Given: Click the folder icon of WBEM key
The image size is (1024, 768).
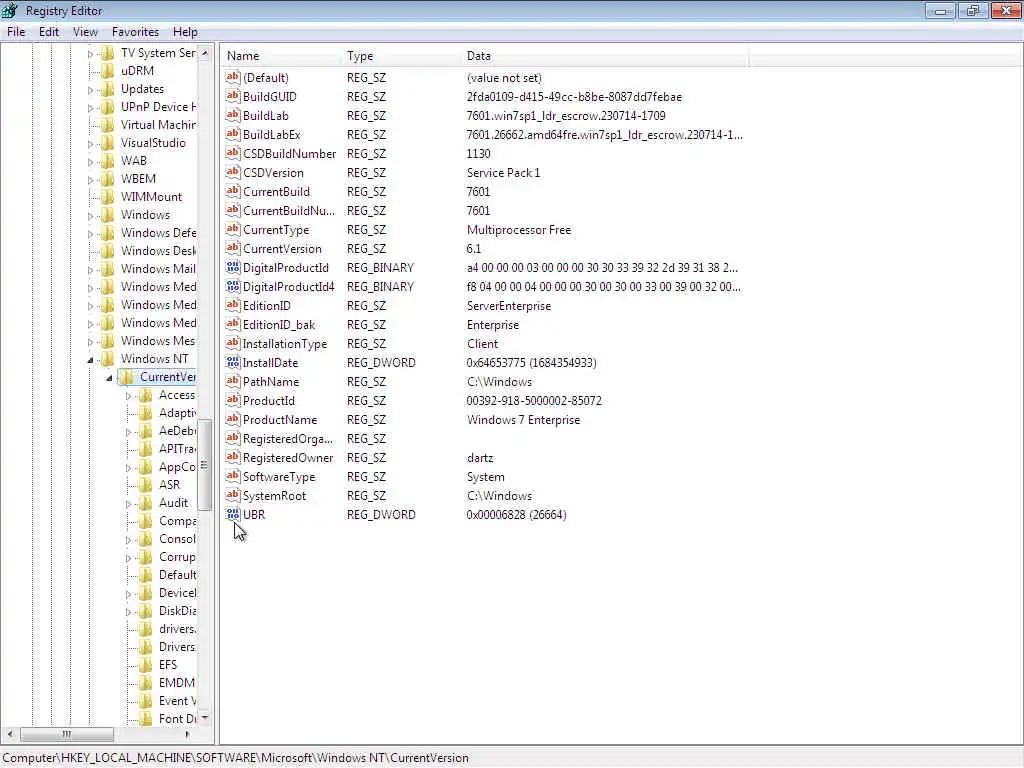Looking at the screenshot, I should (108, 178).
